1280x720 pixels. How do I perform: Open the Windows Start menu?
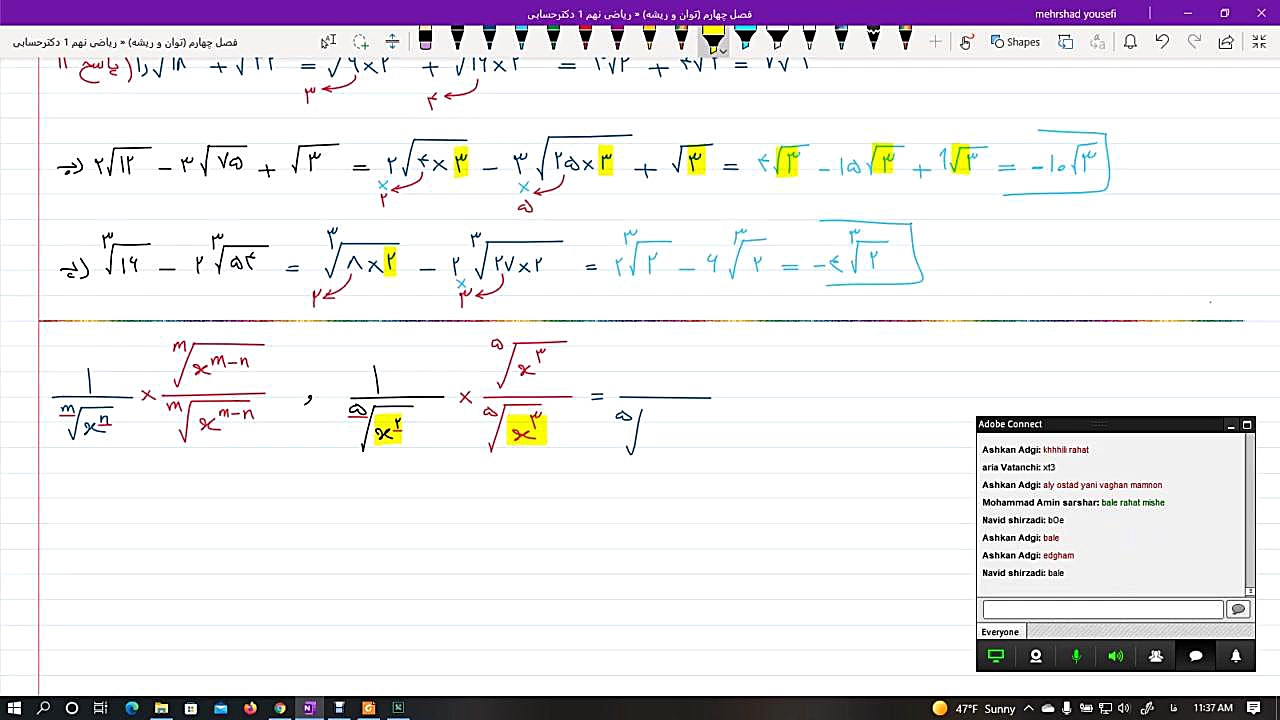tap(14, 708)
